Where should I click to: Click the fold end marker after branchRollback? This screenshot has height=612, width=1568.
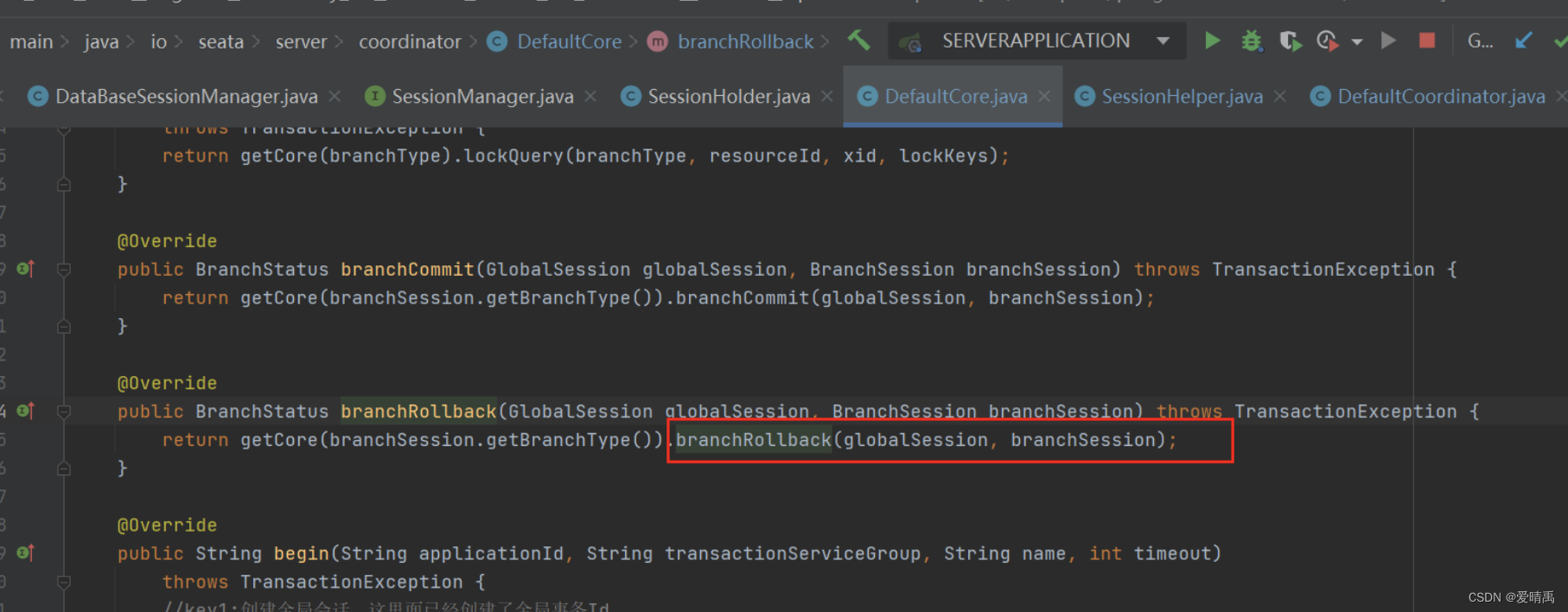(x=64, y=468)
